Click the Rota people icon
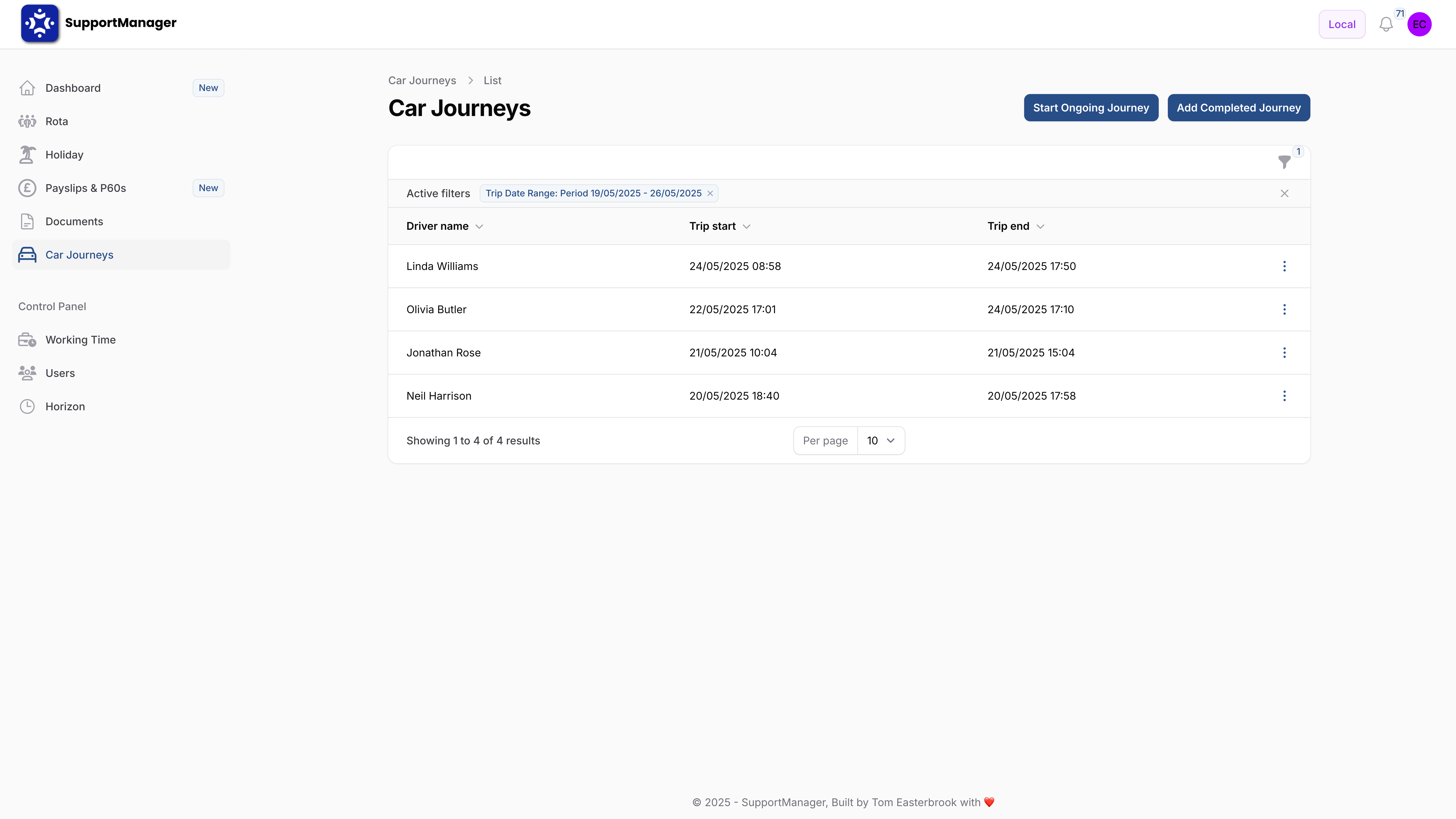 coord(27,122)
